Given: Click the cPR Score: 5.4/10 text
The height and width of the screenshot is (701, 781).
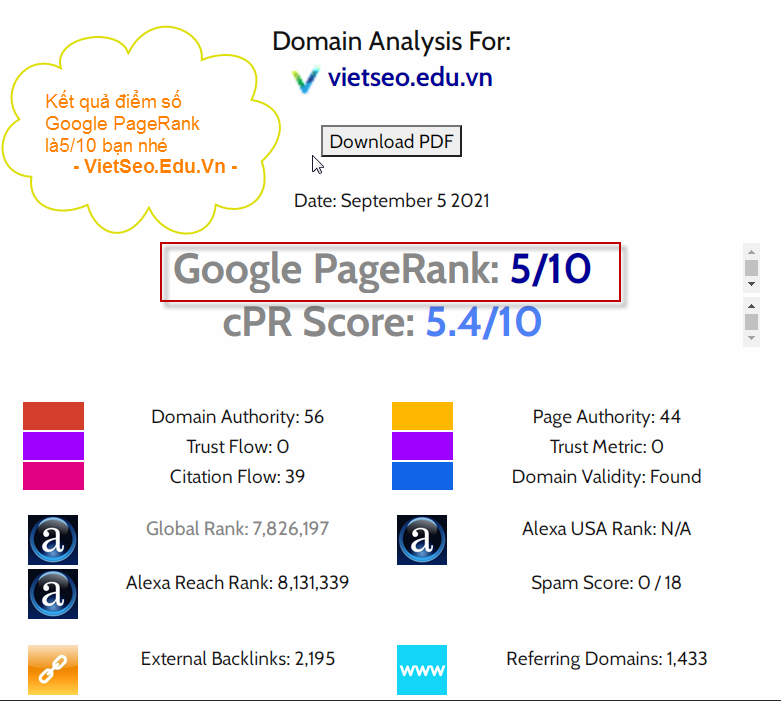Looking at the screenshot, I should (x=382, y=322).
